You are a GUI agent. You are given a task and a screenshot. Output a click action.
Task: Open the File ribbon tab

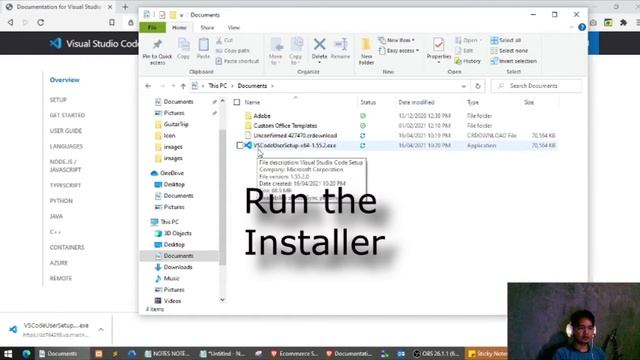[x=152, y=27]
